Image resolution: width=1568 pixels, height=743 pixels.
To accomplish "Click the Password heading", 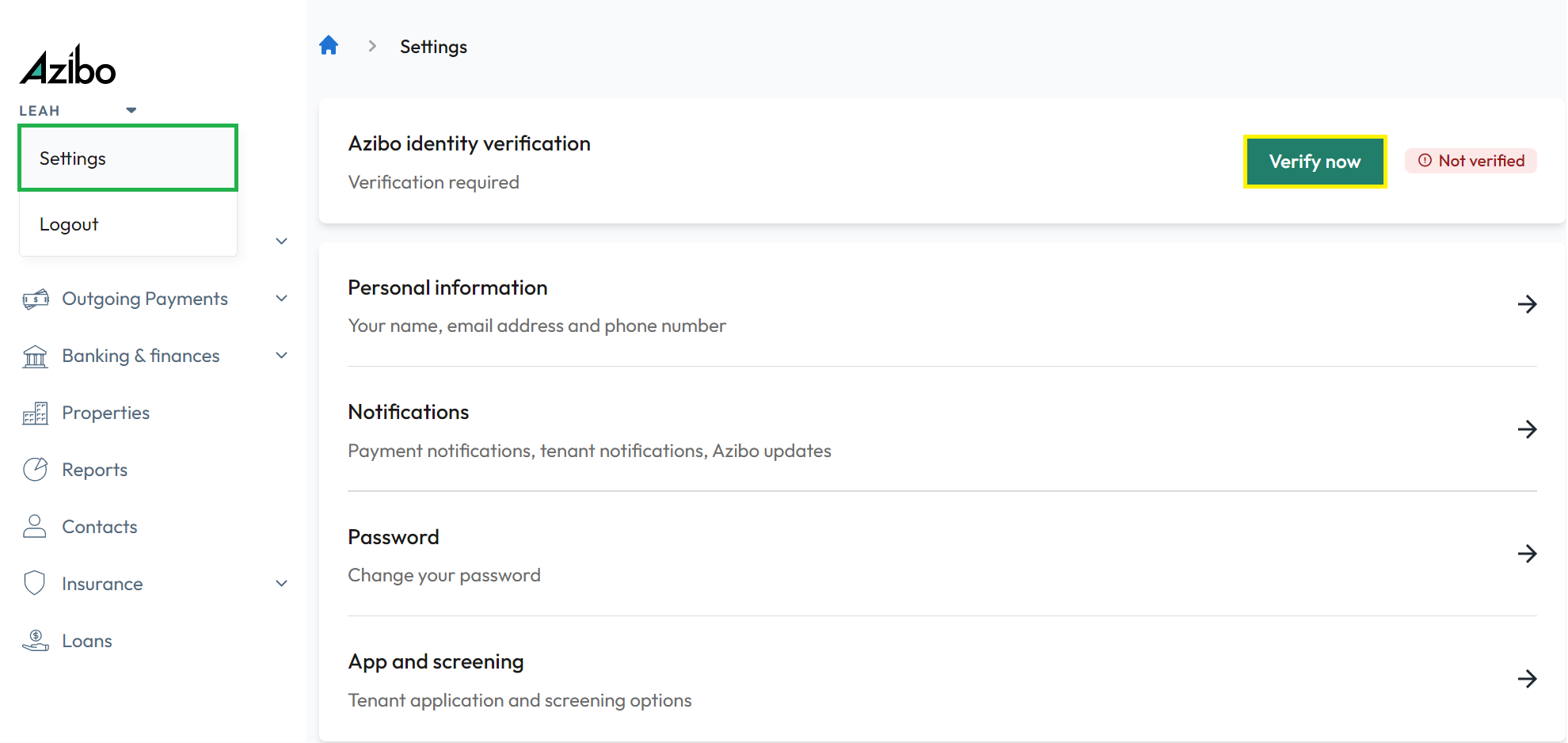I will 394,537.
